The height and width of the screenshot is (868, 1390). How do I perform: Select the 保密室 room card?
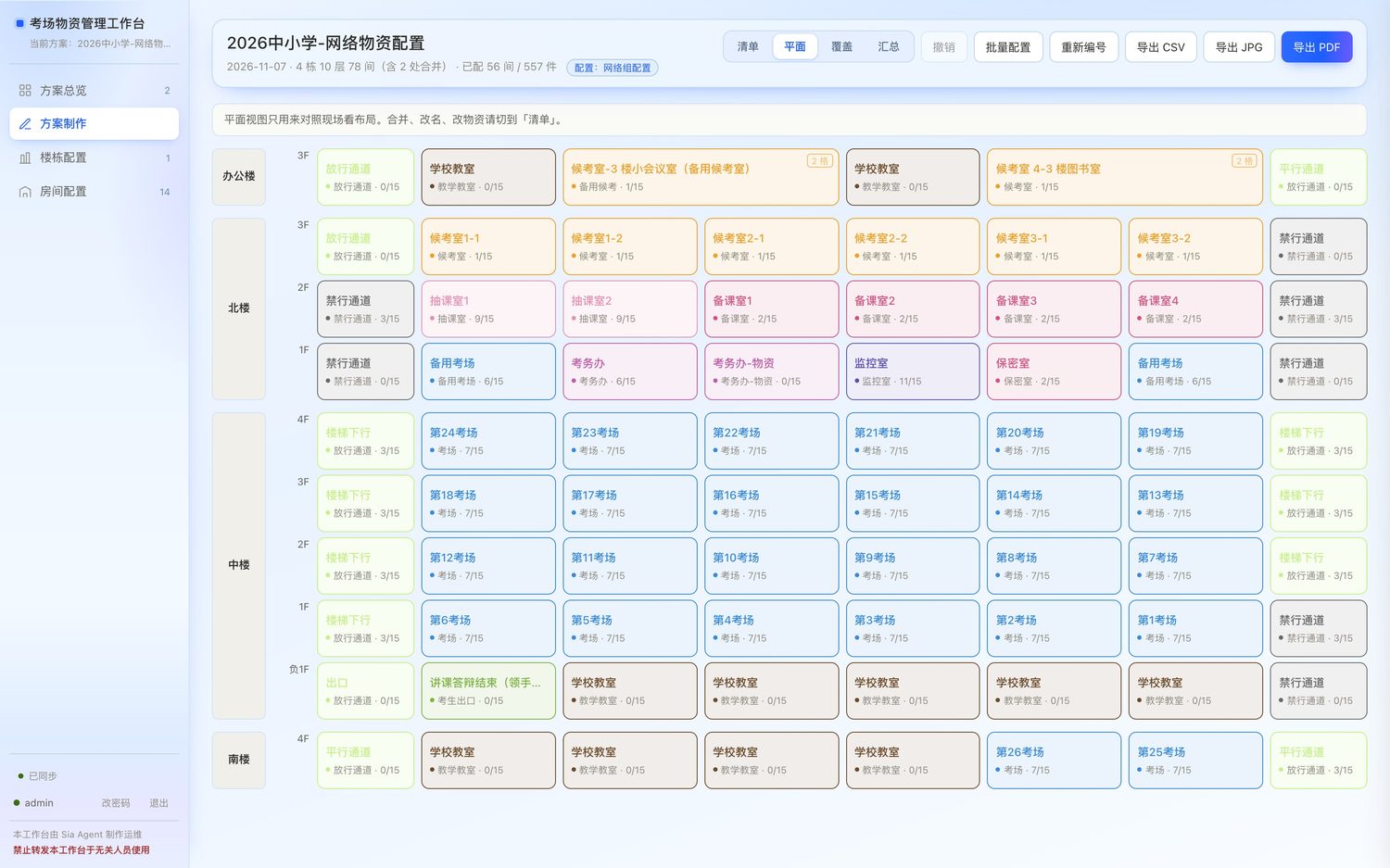[x=1055, y=371]
